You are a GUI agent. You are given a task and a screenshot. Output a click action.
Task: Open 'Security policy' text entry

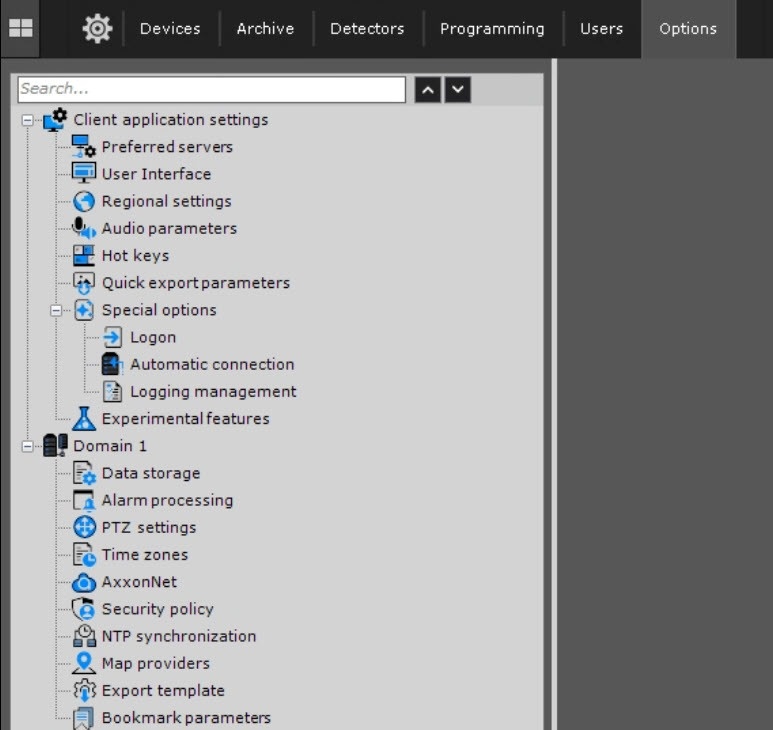pos(157,610)
